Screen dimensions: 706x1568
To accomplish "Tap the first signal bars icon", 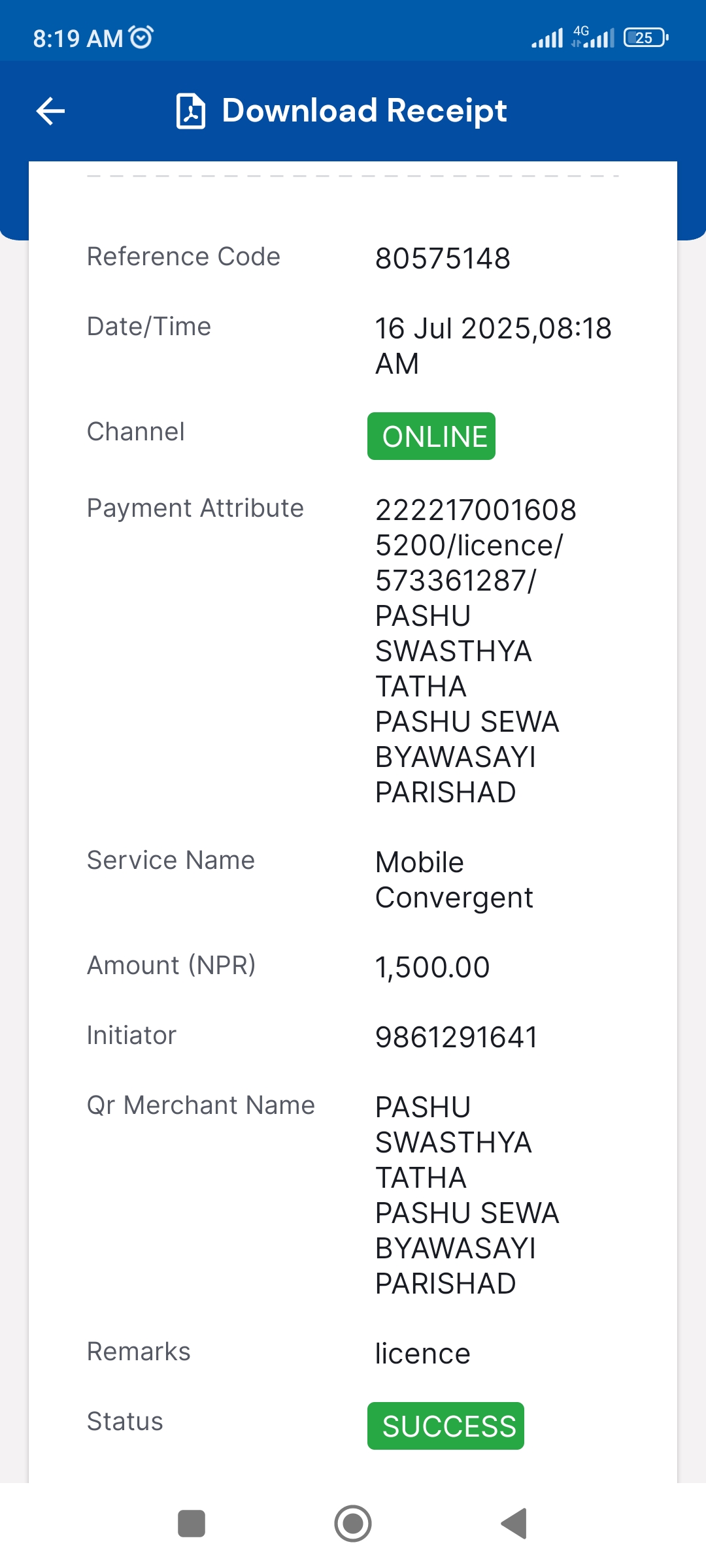I will click(547, 38).
